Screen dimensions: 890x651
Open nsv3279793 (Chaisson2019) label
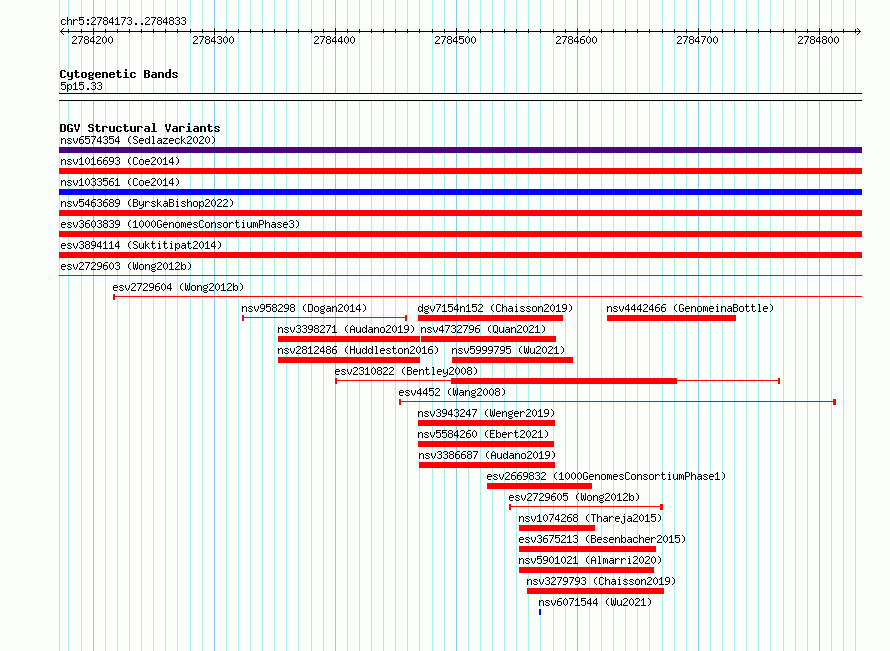coord(601,581)
